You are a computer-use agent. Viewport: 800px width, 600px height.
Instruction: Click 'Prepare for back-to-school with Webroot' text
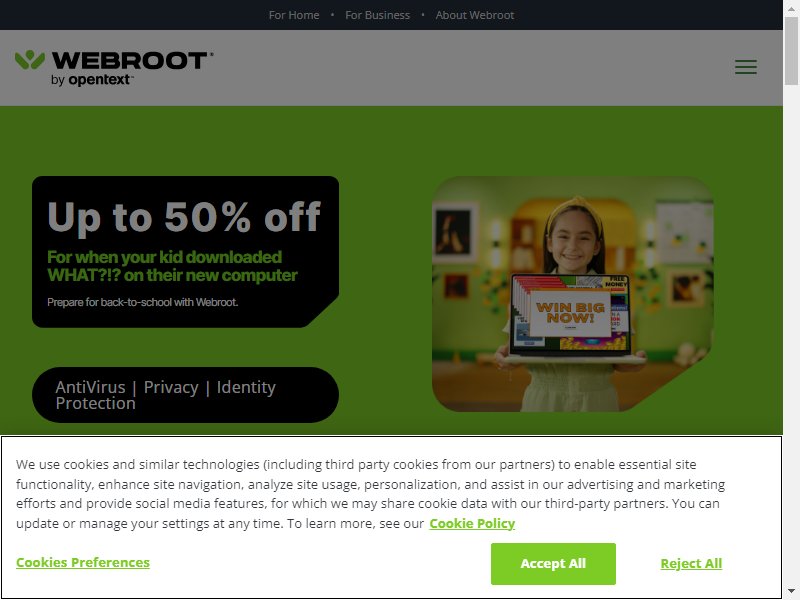(142, 302)
